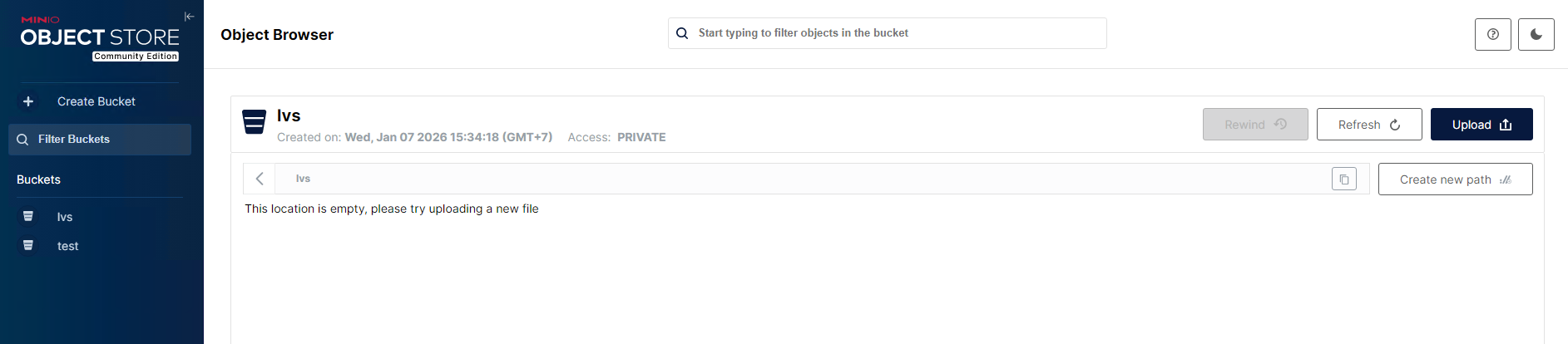Copy the current path with the copy icon

pyautogui.click(x=1343, y=179)
